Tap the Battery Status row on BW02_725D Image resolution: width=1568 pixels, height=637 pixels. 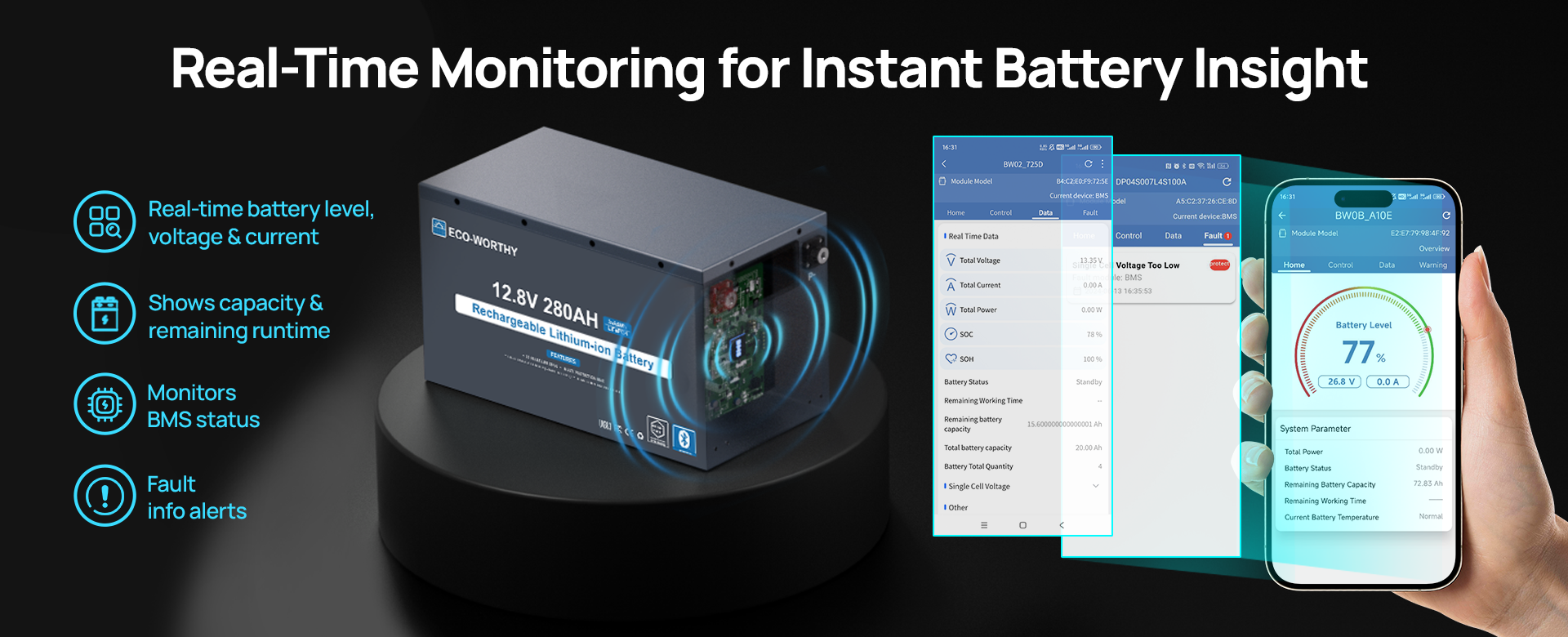coord(1022,382)
